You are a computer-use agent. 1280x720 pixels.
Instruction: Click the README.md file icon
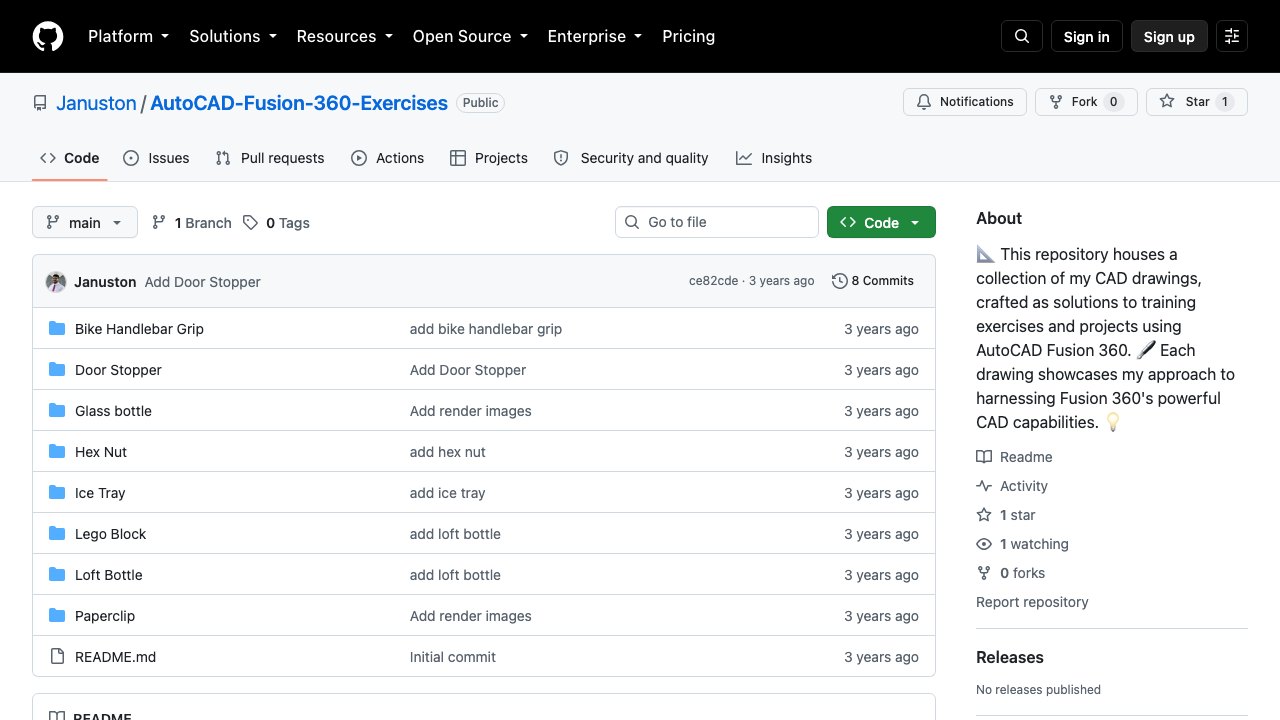pos(57,657)
